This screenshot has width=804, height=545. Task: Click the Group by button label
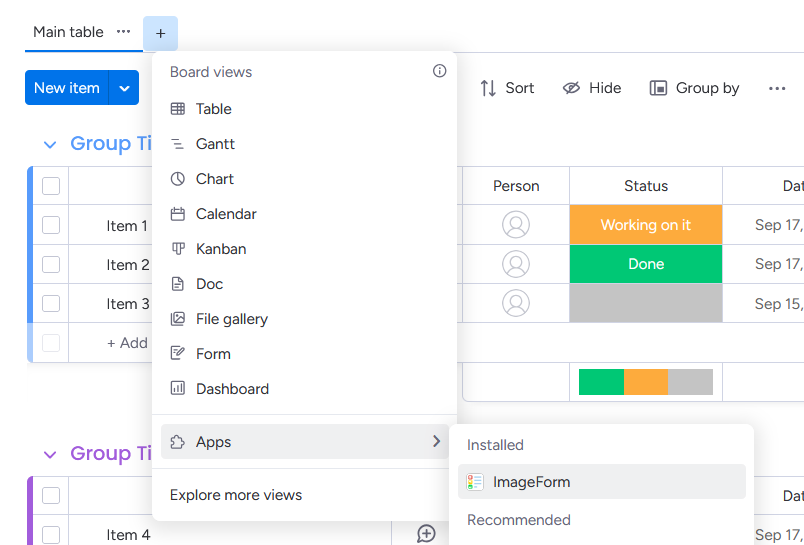708,88
